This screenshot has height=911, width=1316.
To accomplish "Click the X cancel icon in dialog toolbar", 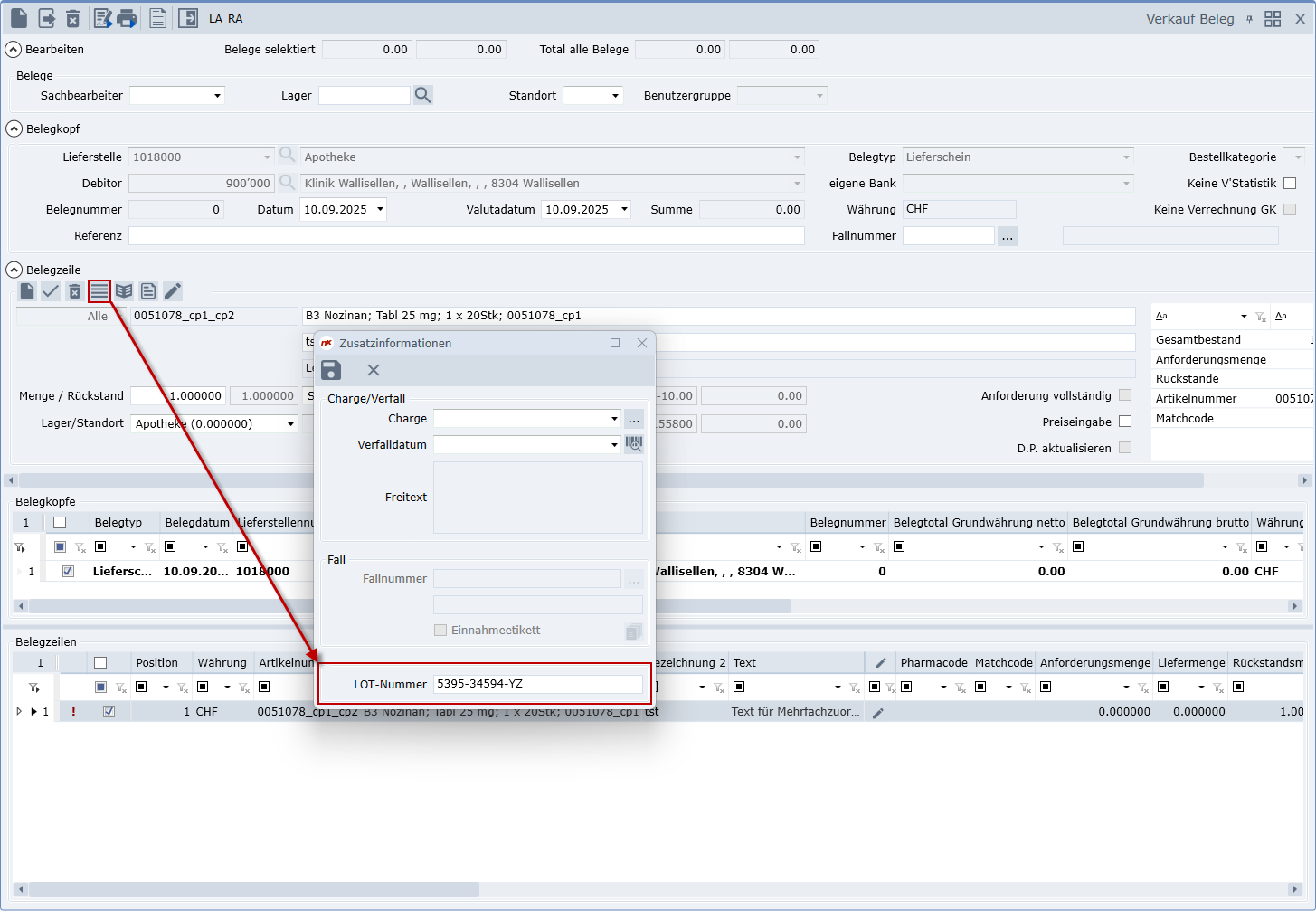I will coord(374,370).
